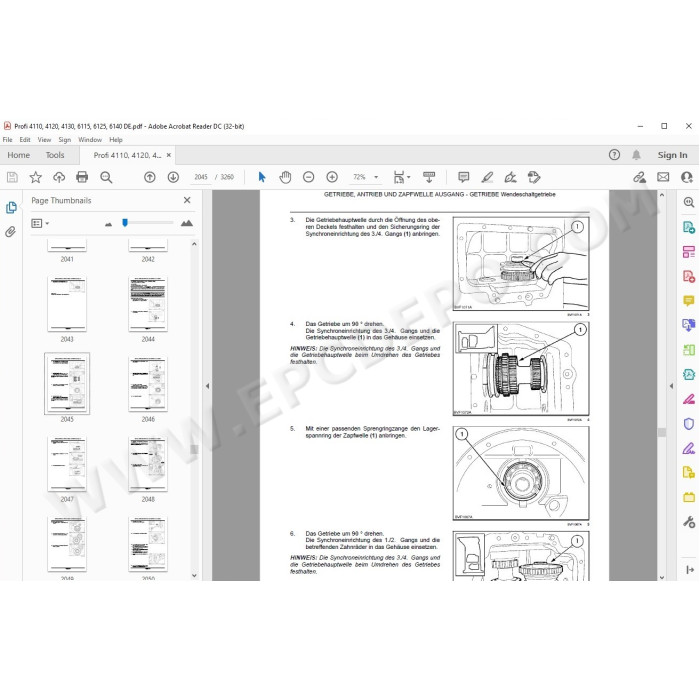
Task: Zoom out with minus button
Action: [x=308, y=177]
